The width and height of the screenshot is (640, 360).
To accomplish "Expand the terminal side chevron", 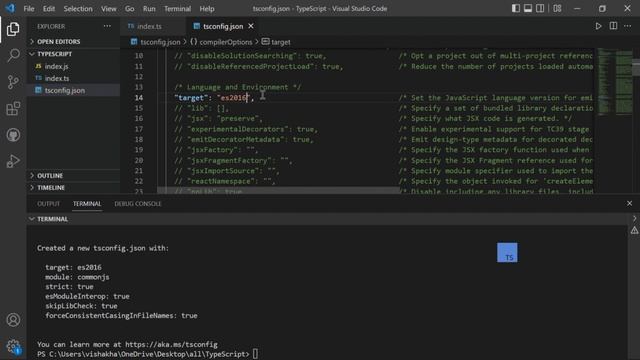I will [634, 219].
